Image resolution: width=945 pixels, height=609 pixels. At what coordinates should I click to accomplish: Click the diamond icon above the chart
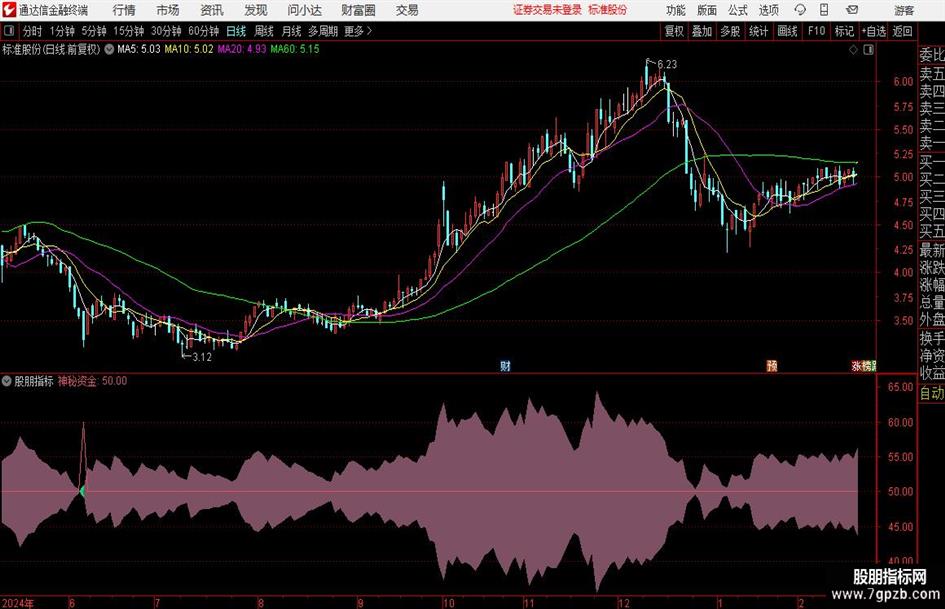point(853,50)
